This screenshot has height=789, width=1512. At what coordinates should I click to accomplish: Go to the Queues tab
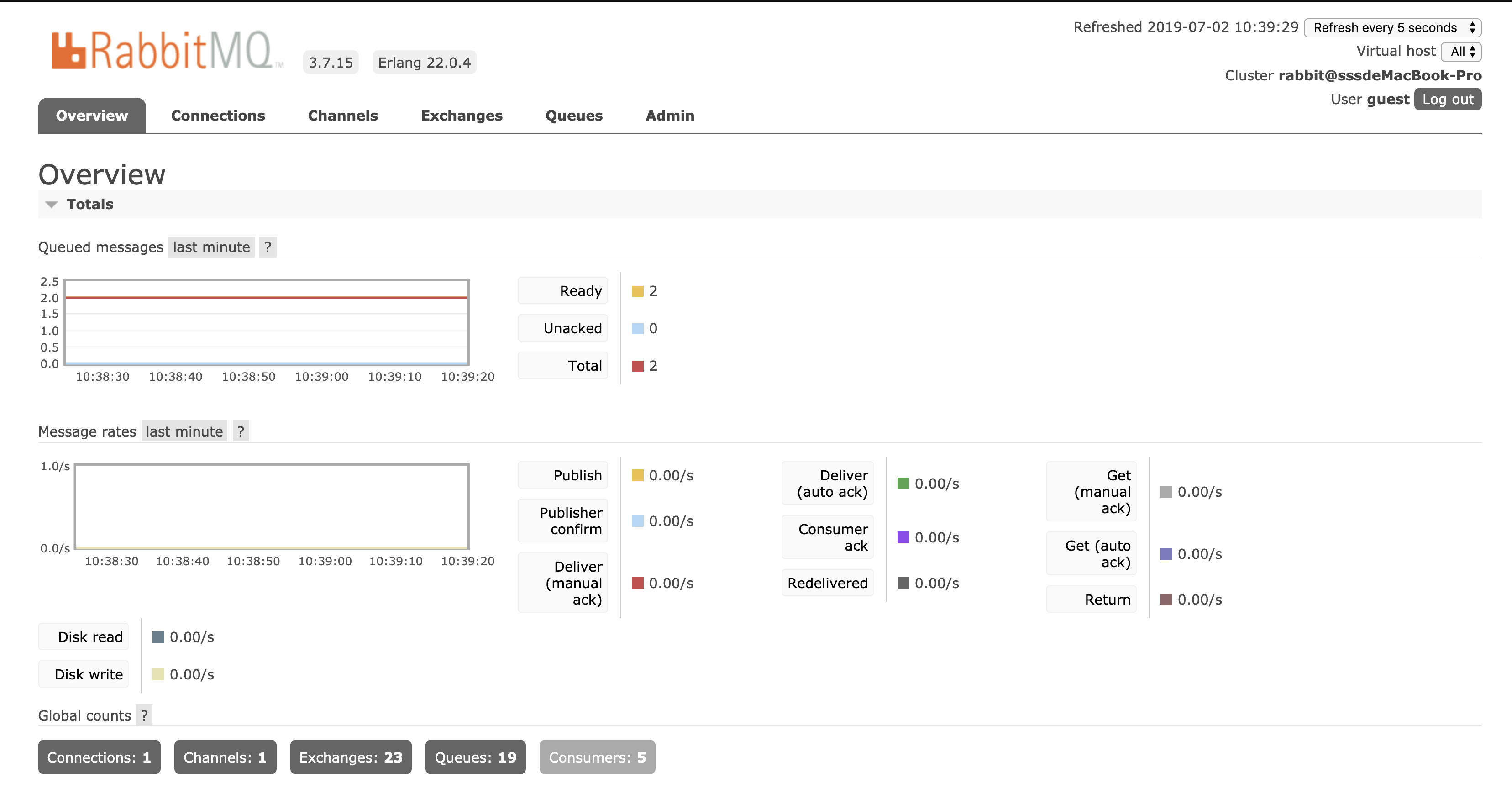[573, 116]
